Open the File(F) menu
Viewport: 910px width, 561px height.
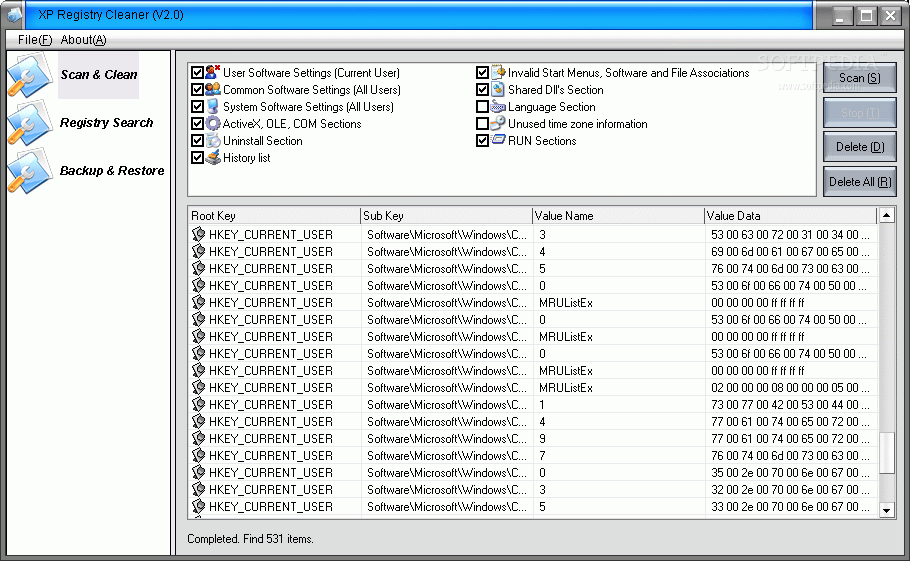pos(35,39)
